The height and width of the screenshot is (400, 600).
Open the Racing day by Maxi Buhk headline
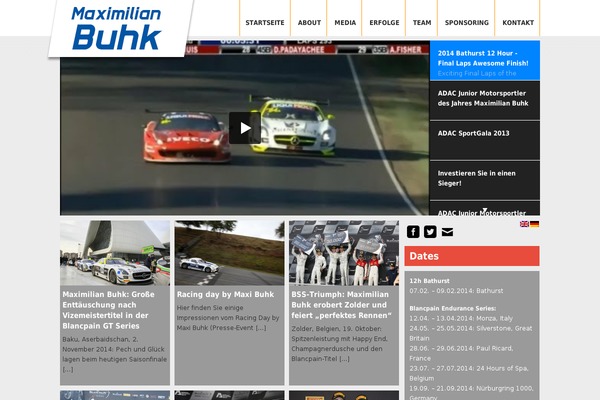pos(225,294)
